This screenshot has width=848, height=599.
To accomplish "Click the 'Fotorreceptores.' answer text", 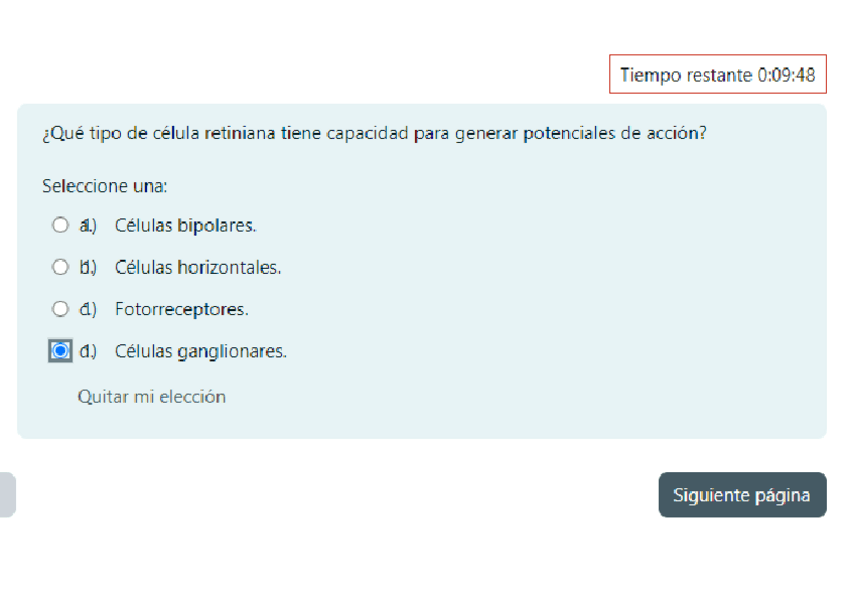I will (181, 310).
